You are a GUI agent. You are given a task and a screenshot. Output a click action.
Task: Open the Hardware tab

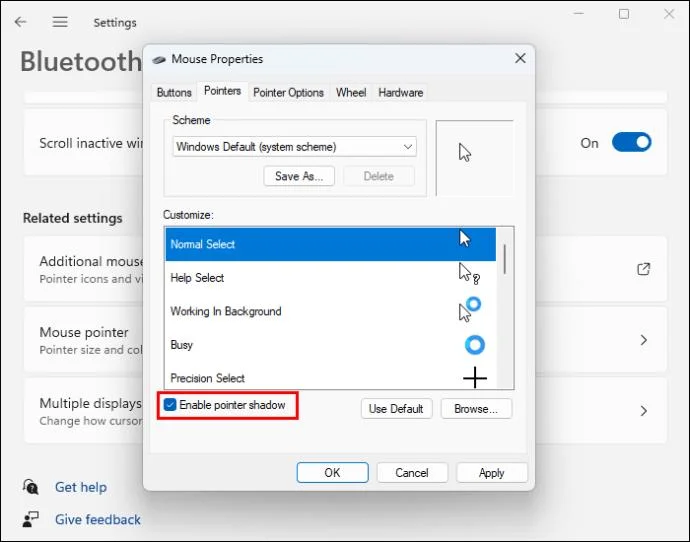(x=400, y=92)
